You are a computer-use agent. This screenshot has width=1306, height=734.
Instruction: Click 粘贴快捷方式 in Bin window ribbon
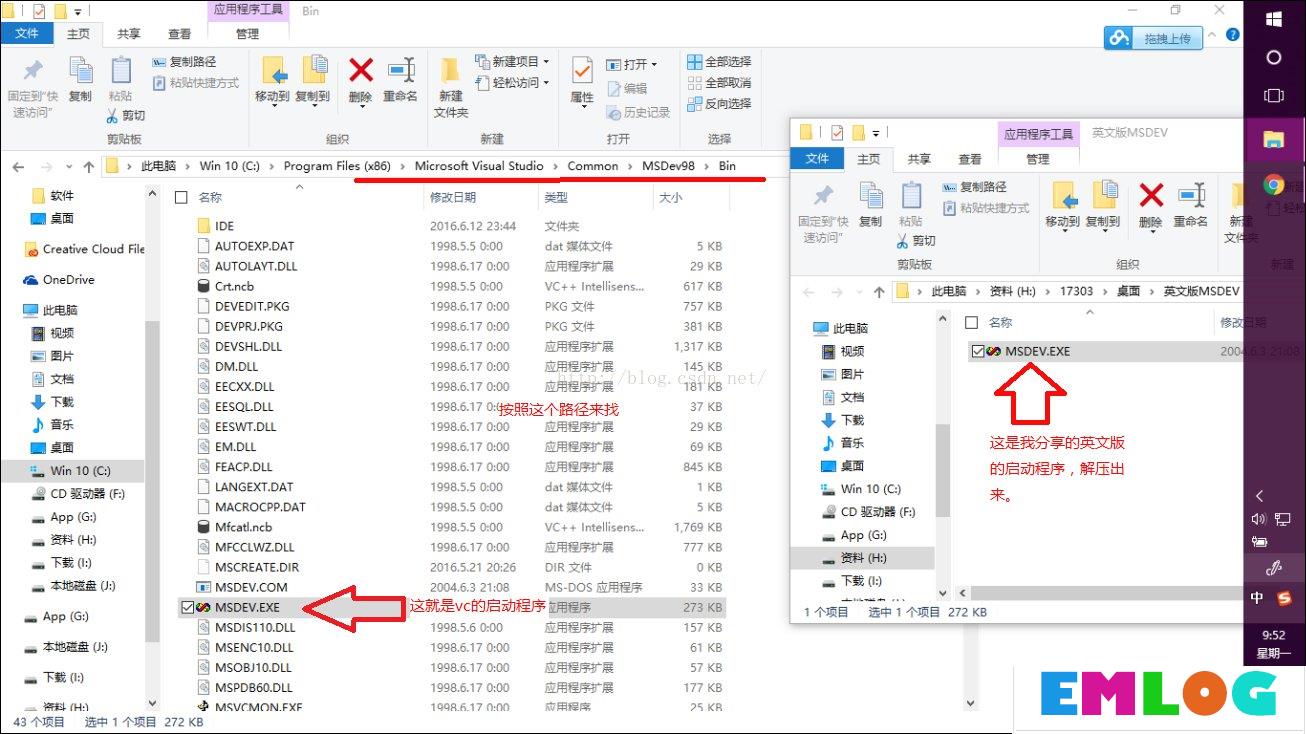tap(195, 83)
